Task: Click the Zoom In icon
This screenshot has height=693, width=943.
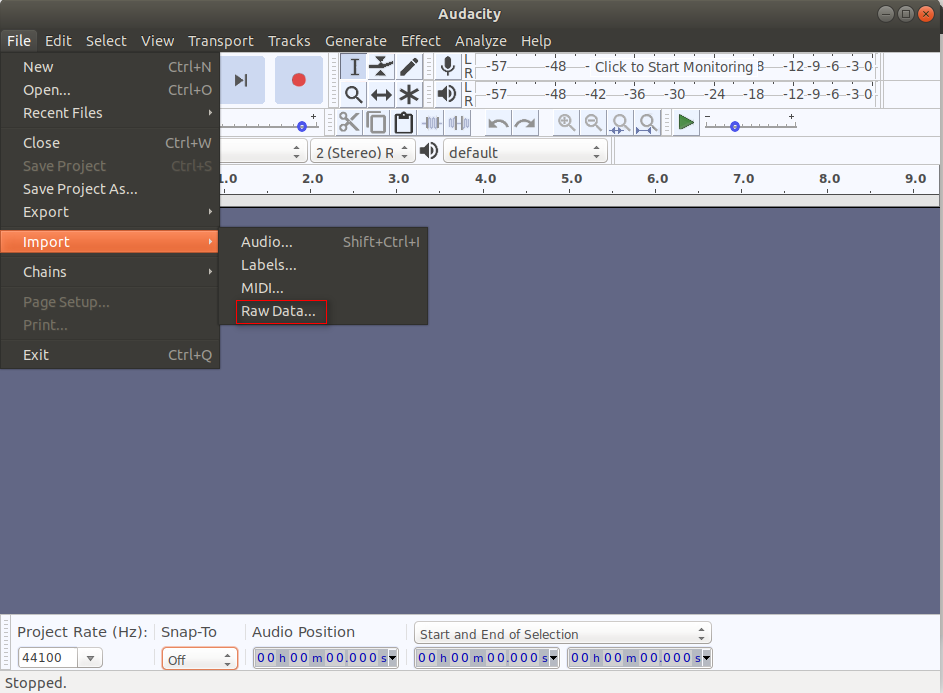Action: point(566,123)
